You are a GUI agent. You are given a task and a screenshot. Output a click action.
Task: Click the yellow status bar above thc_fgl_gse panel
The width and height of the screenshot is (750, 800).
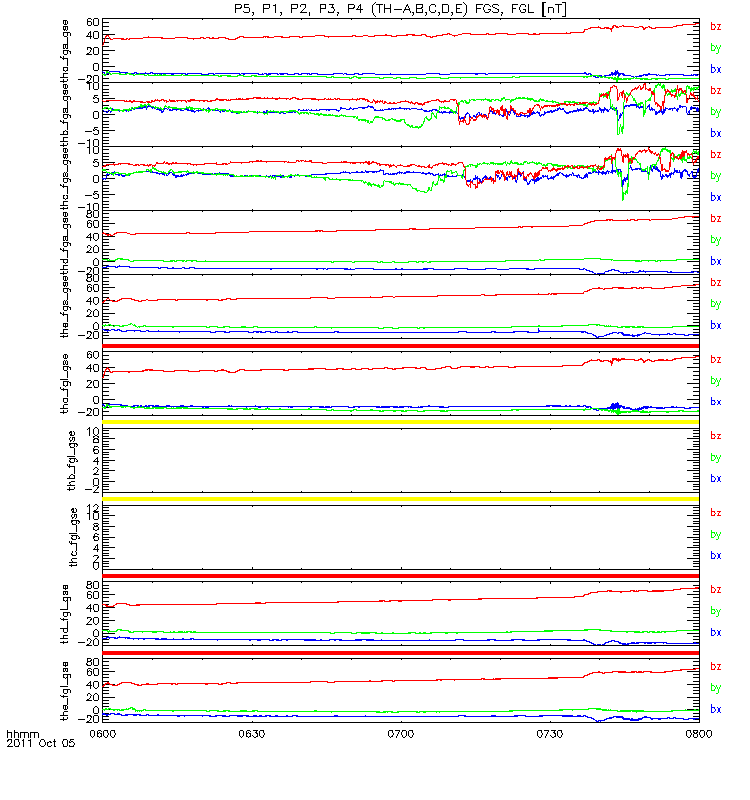[401, 499]
